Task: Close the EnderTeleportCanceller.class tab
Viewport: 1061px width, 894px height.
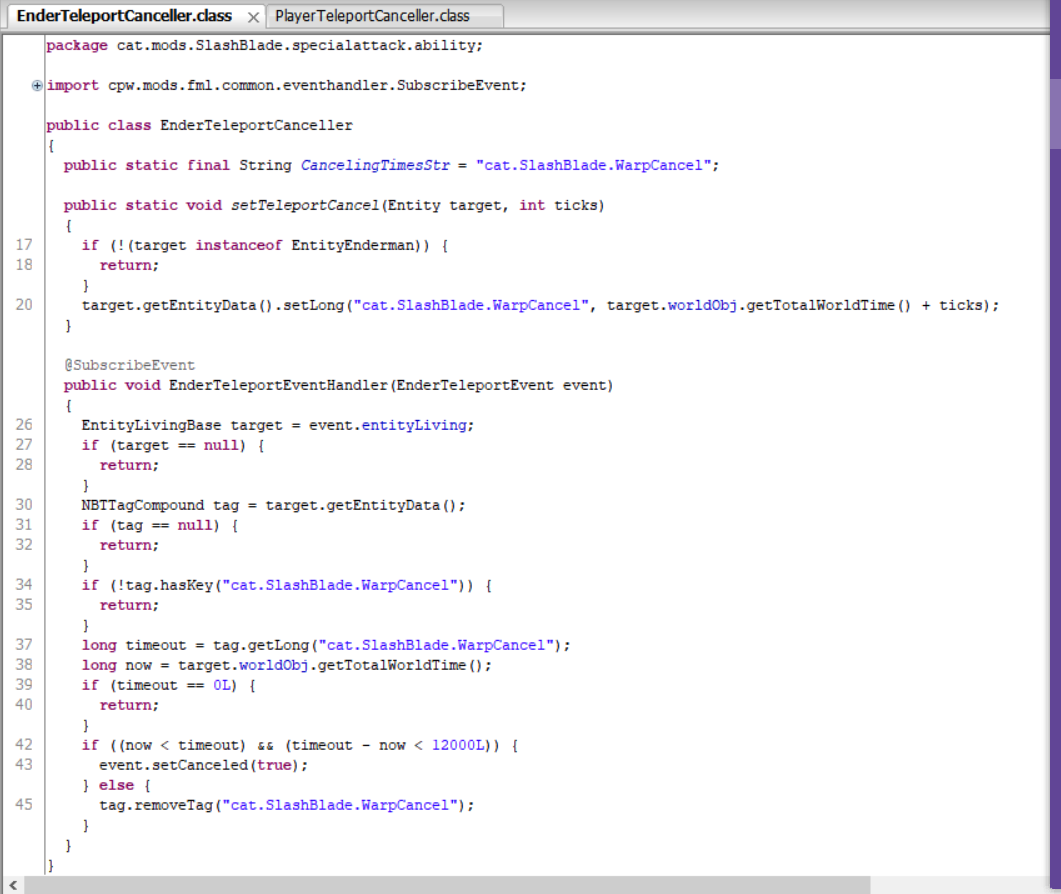Action: point(253,18)
